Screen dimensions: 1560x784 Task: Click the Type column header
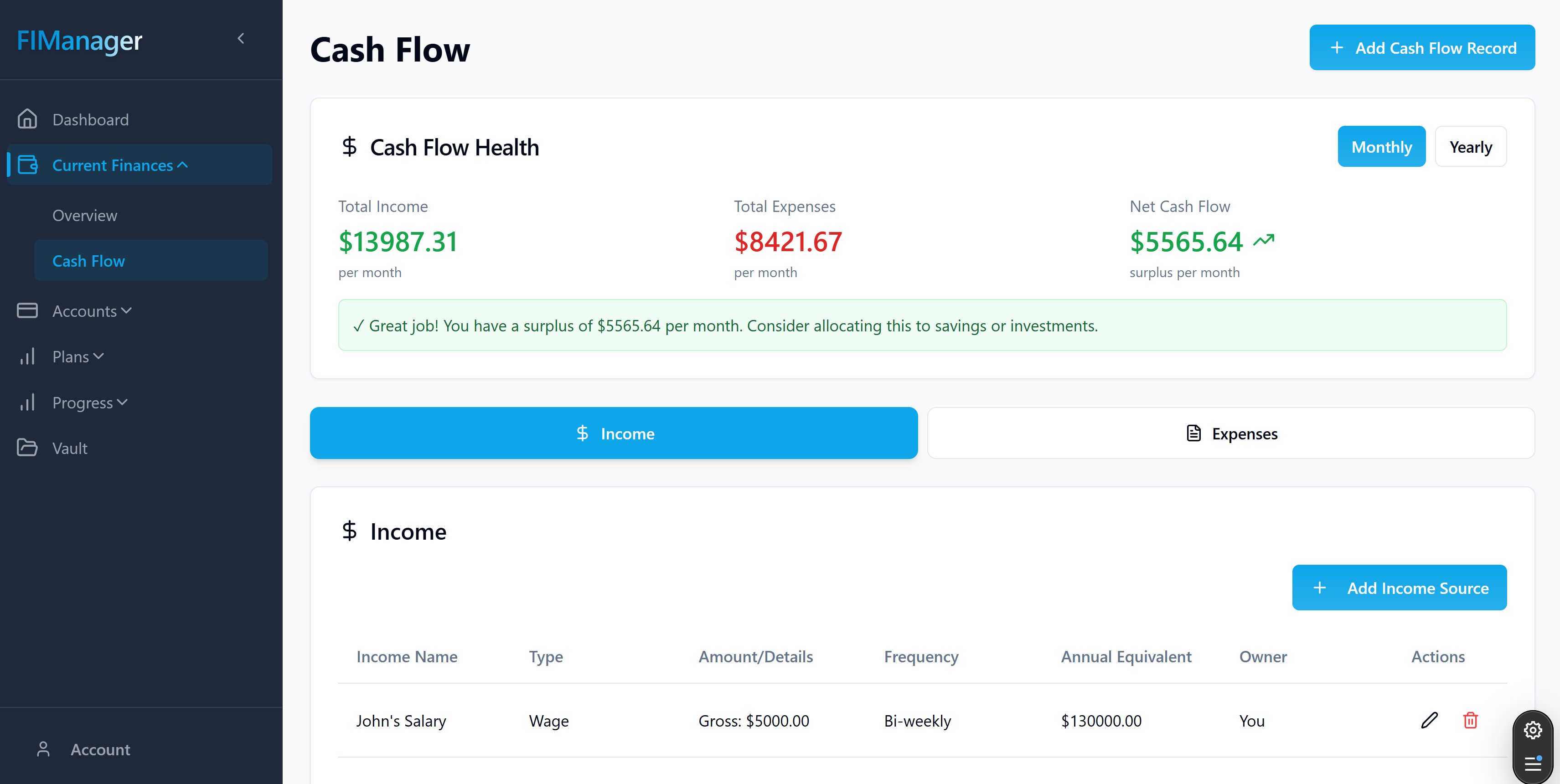546,657
